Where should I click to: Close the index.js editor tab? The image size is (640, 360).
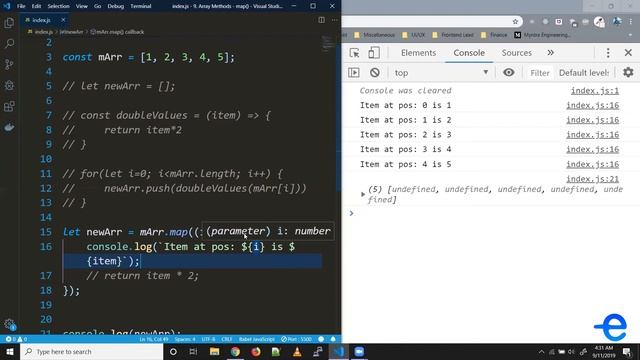tap(63, 20)
